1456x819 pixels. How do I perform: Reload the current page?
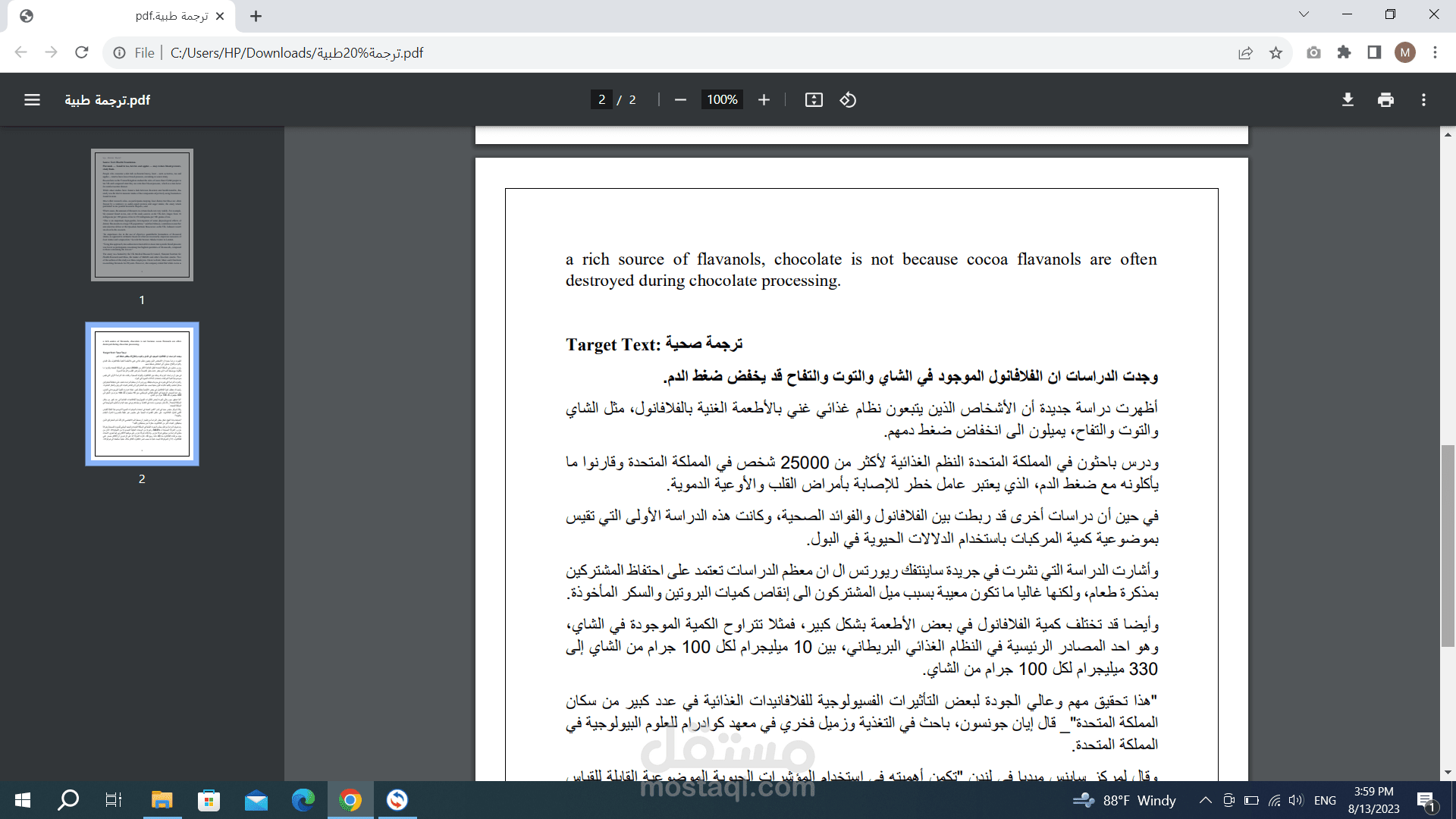(x=82, y=53)
